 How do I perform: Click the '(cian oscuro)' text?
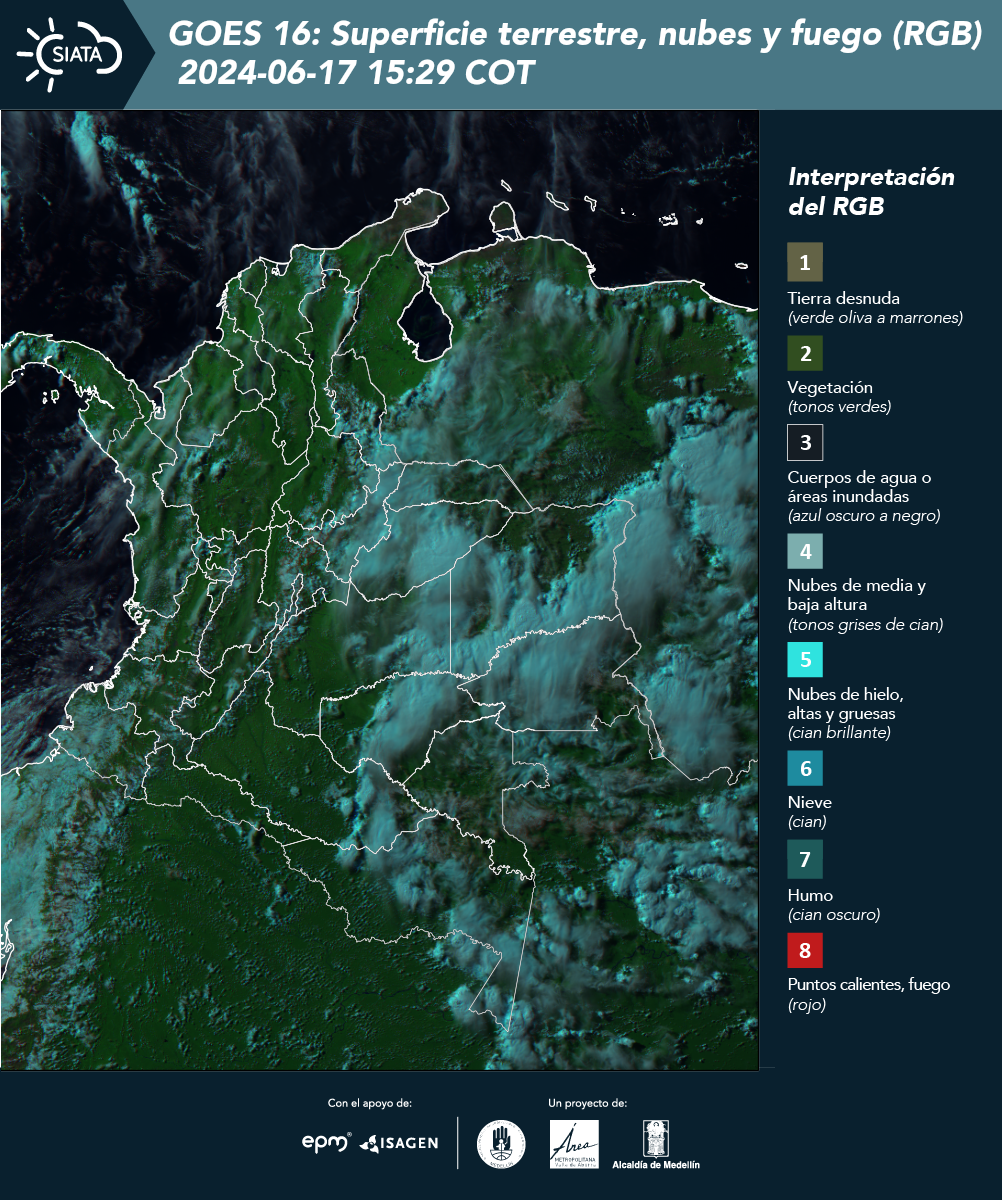(x=834, y=915)
